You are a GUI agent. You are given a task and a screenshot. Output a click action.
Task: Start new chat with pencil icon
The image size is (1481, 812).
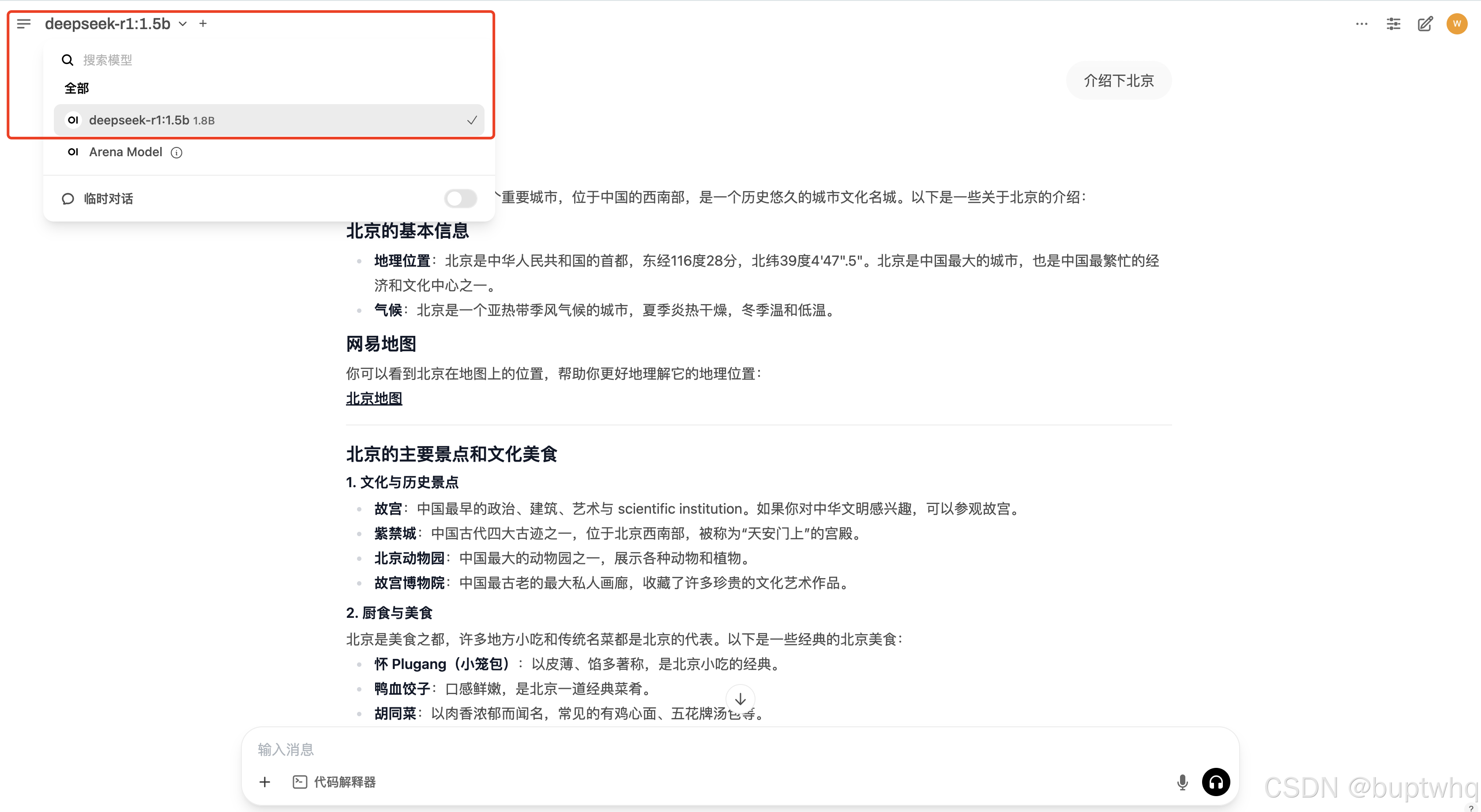coord(1425,23)
